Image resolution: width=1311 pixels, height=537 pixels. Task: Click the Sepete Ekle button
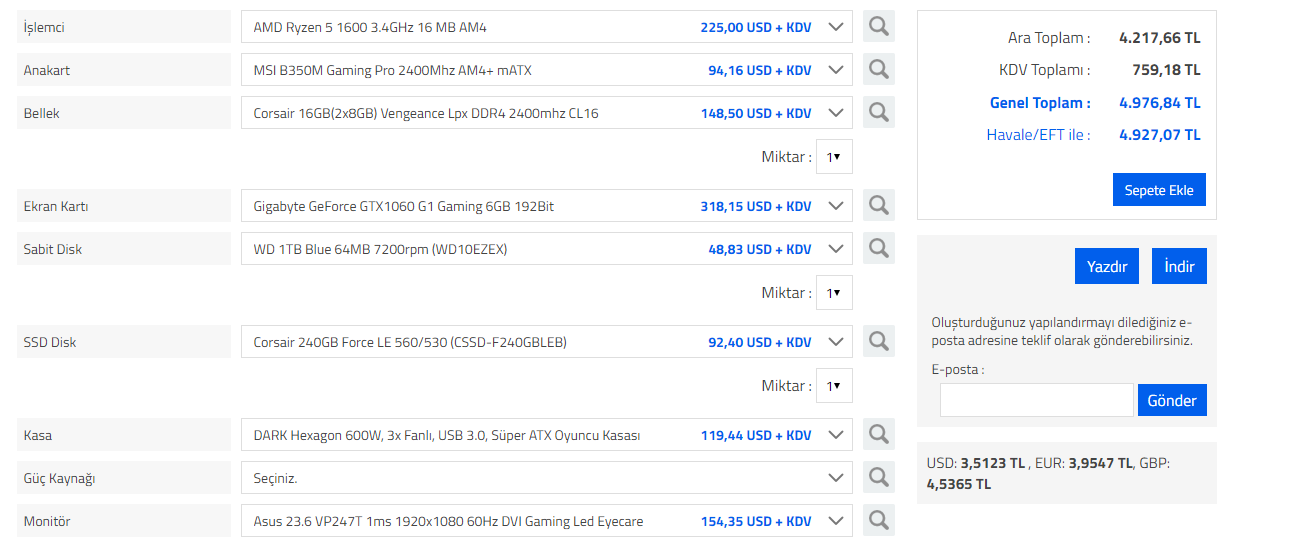pos(1159,190)
